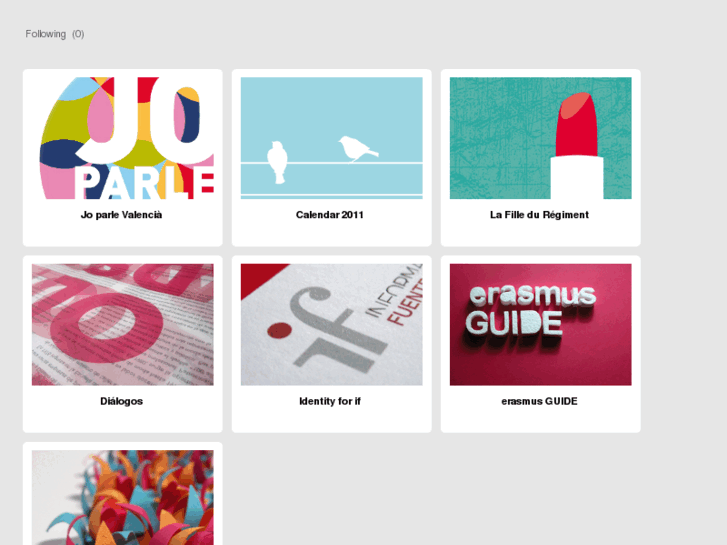Viewport: 727px width, 545px height.
Task: Click the Diálogos project title
Action: 121,401
